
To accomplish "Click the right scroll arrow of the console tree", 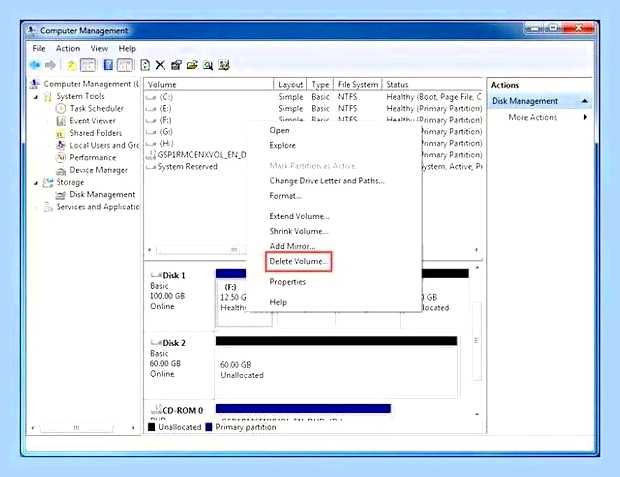I will (133, 428).
